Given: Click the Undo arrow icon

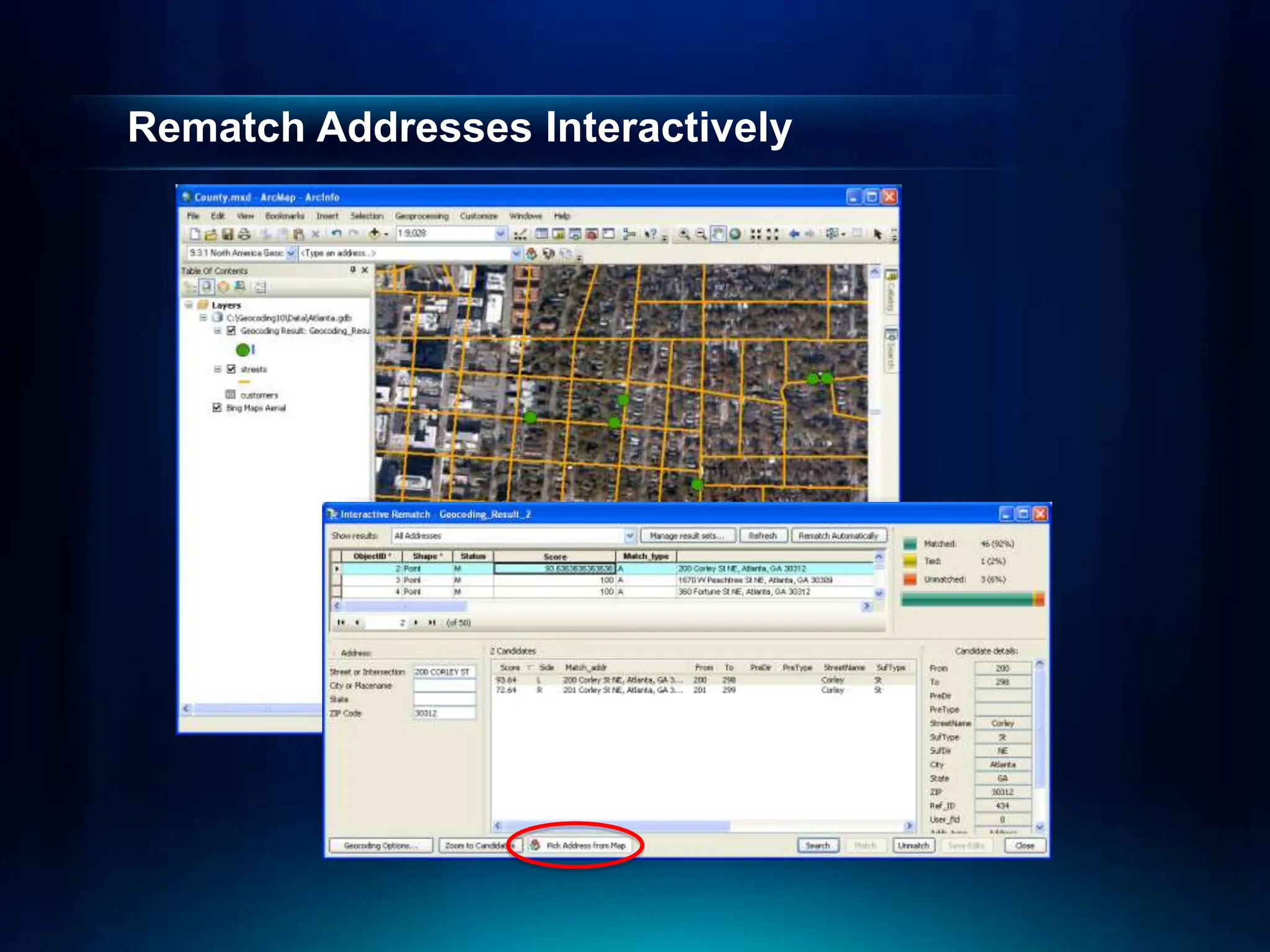Looking at the screenshot, I should point(336,234).
